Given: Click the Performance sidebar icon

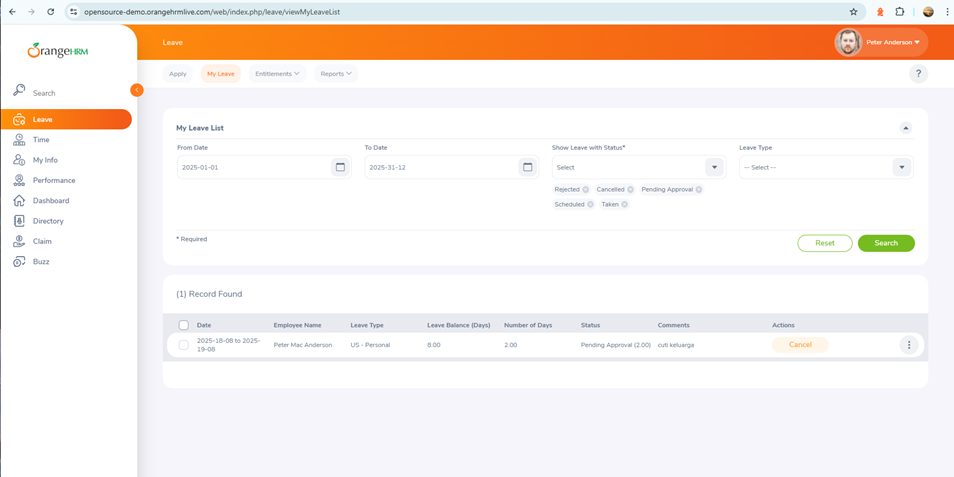Looking at the screenshot, I should pyautogui.click(x=19, y=180).
